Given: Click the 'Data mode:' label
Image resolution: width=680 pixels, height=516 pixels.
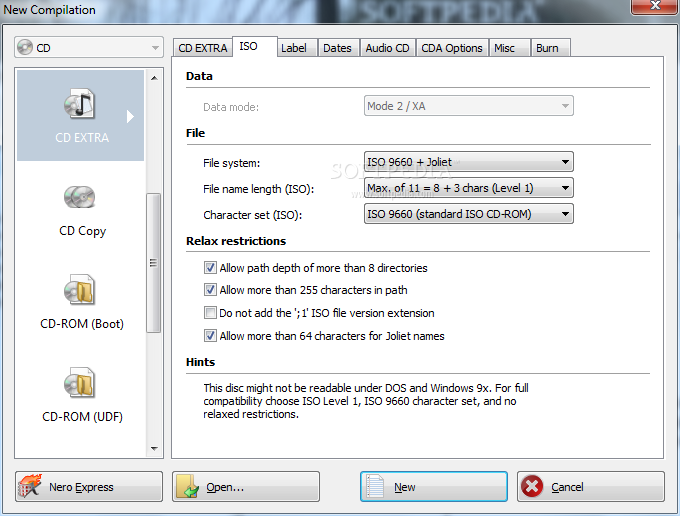Looking at the screenshot, I should pos(231,107).
